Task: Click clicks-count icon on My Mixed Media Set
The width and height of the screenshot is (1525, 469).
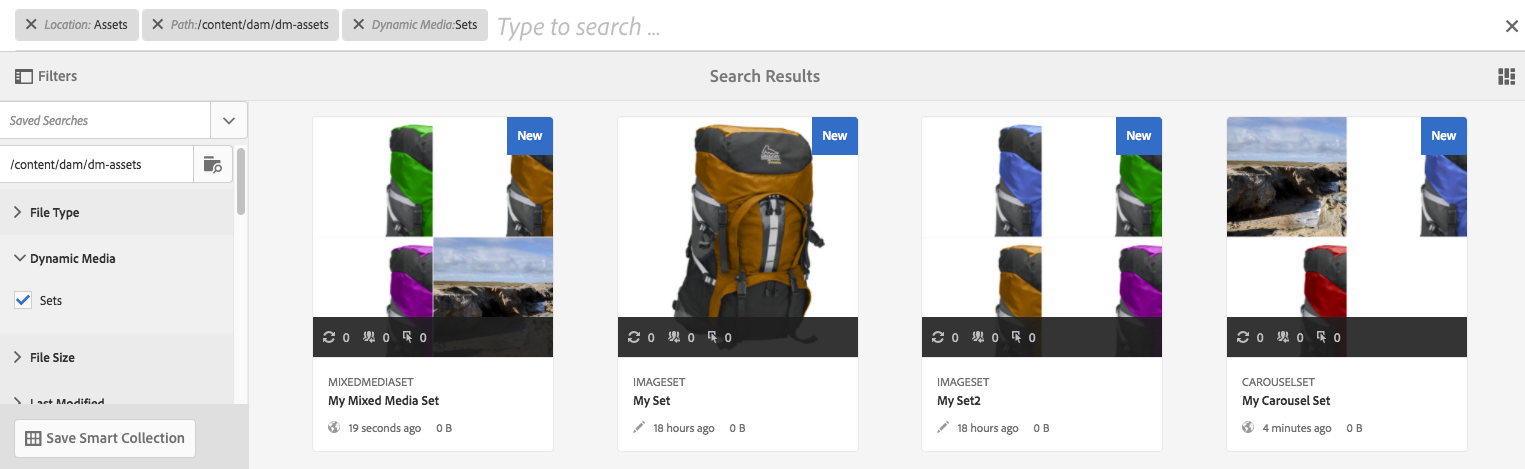Action: 408,337
